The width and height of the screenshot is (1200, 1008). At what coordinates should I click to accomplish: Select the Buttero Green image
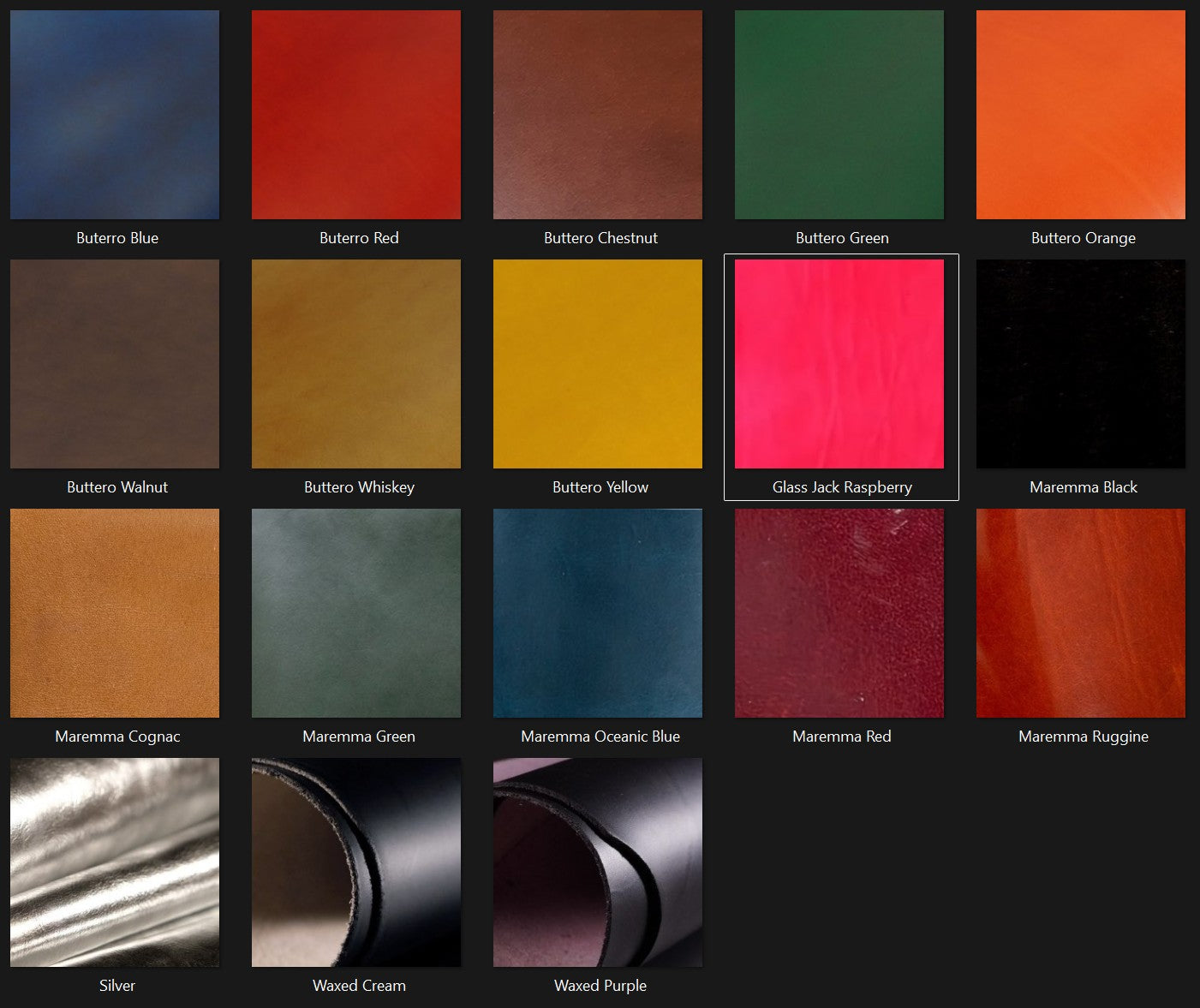point(839,115)
